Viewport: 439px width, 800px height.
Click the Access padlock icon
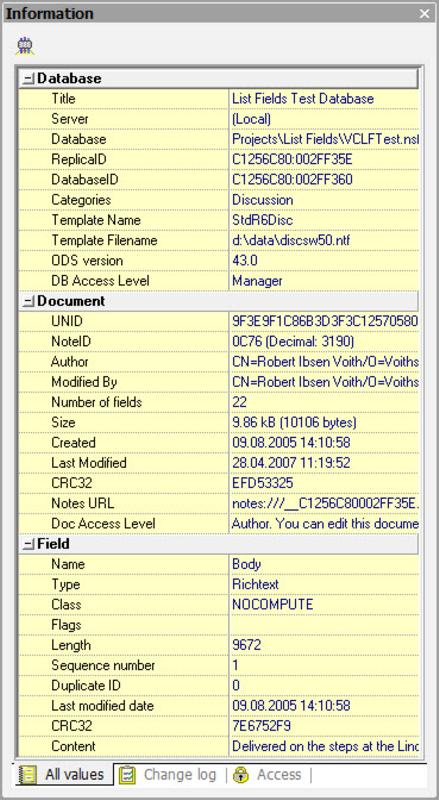point(240,774)
